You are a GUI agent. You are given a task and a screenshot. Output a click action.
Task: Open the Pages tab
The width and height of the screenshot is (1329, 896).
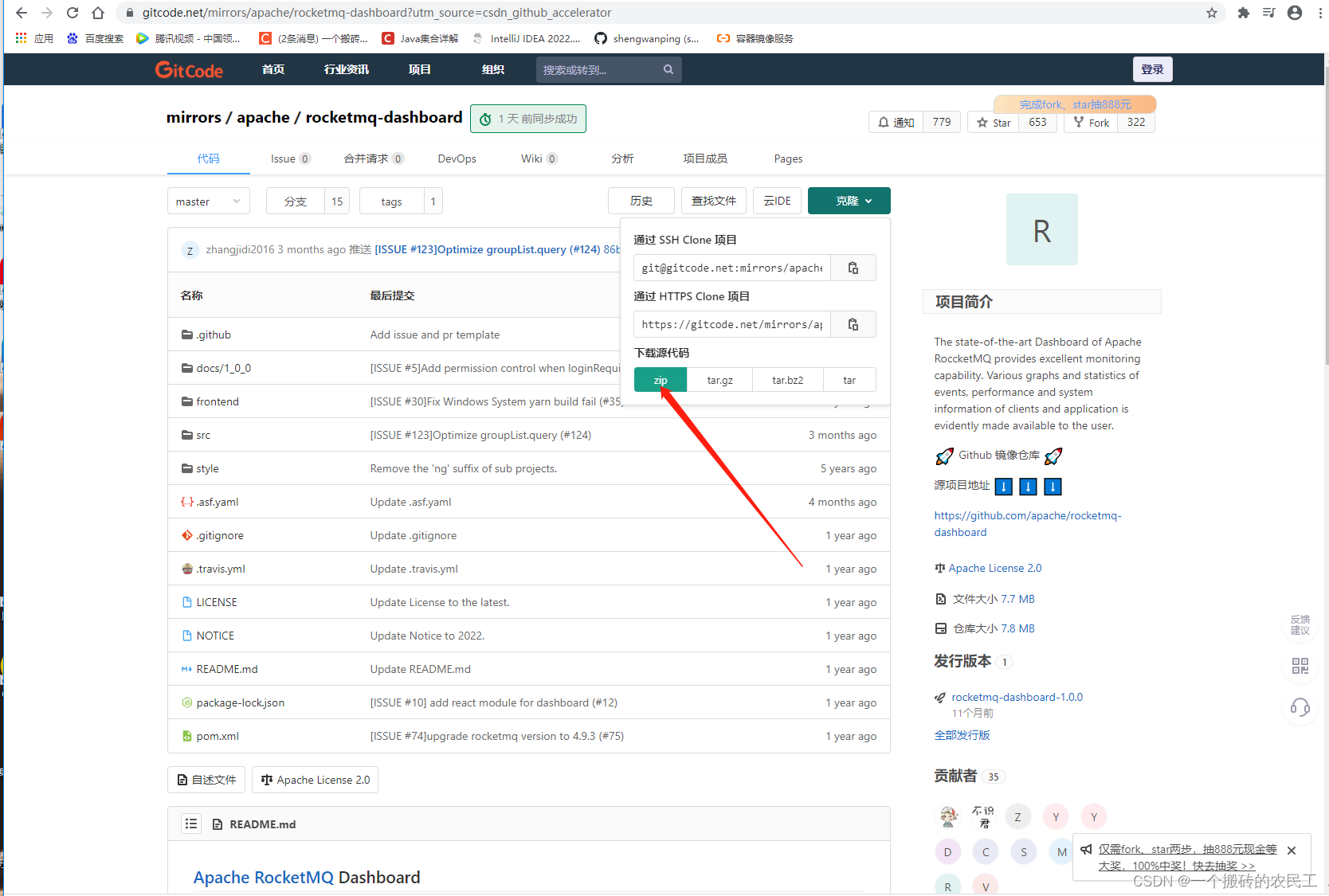tap(788, 158)
